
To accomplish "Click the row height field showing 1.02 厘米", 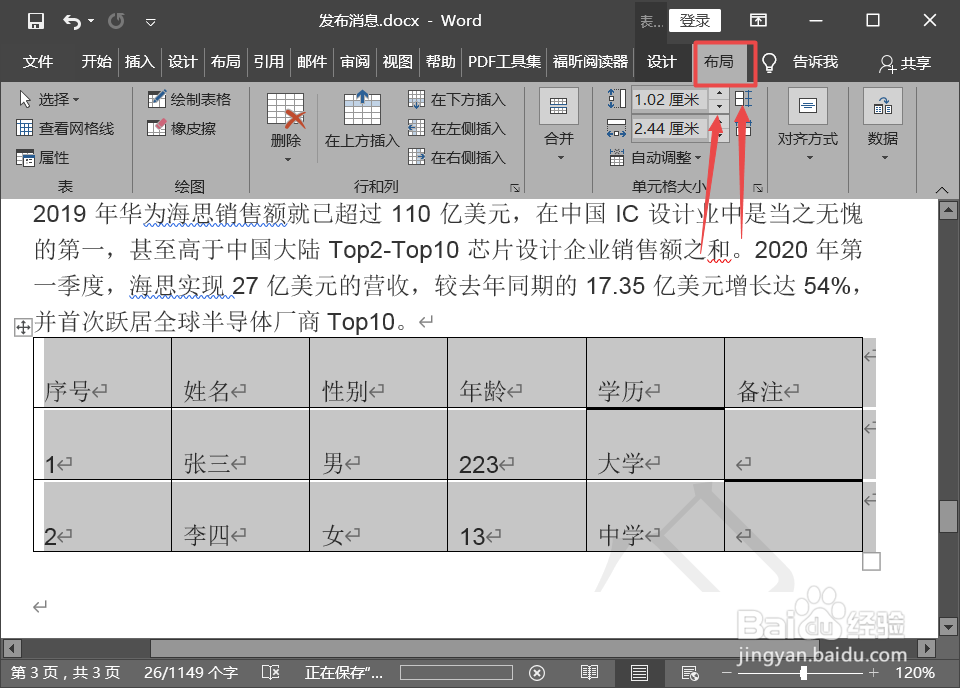I will (668, 99).
